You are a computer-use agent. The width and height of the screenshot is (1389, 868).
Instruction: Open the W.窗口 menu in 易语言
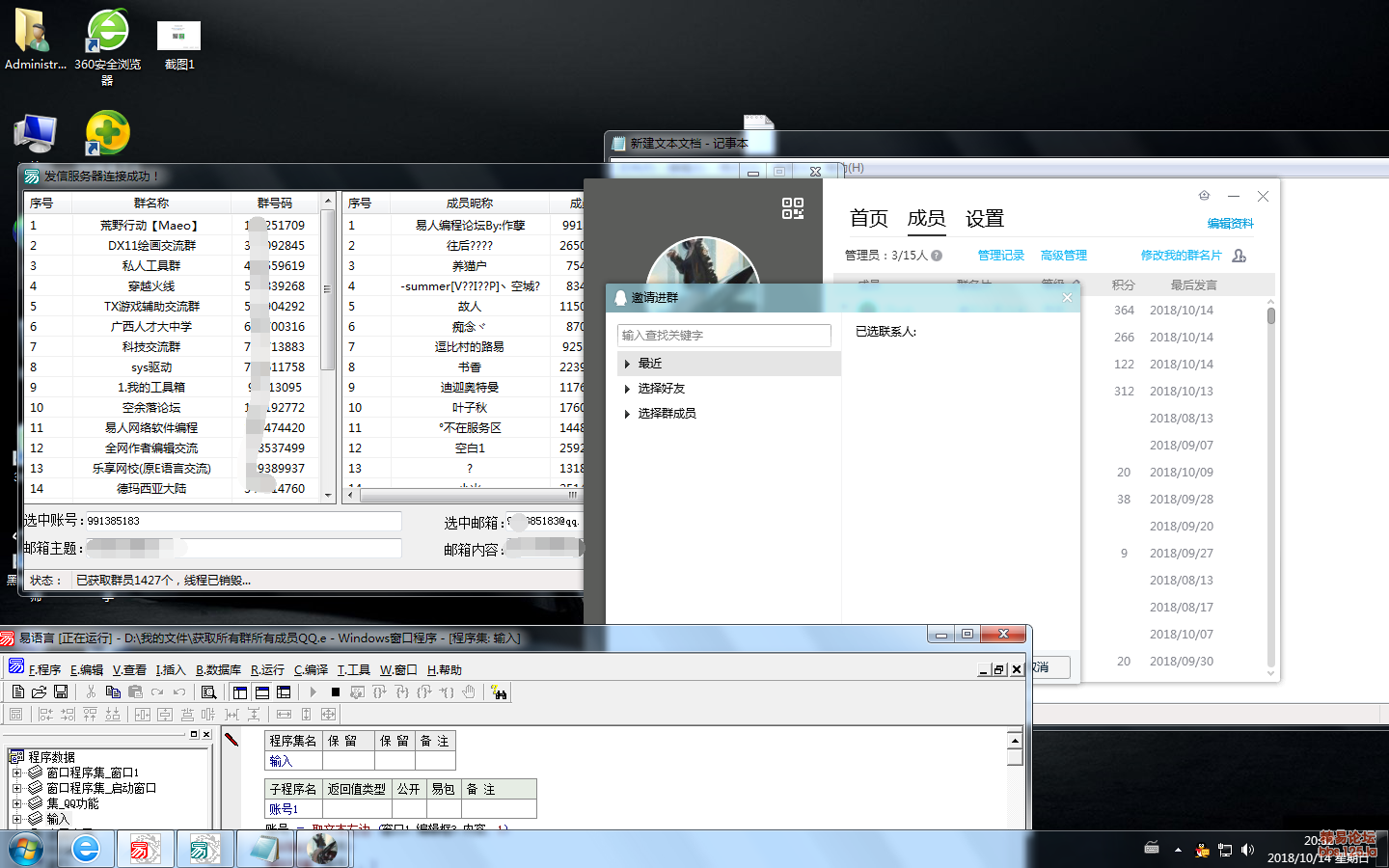click(400, 668)
